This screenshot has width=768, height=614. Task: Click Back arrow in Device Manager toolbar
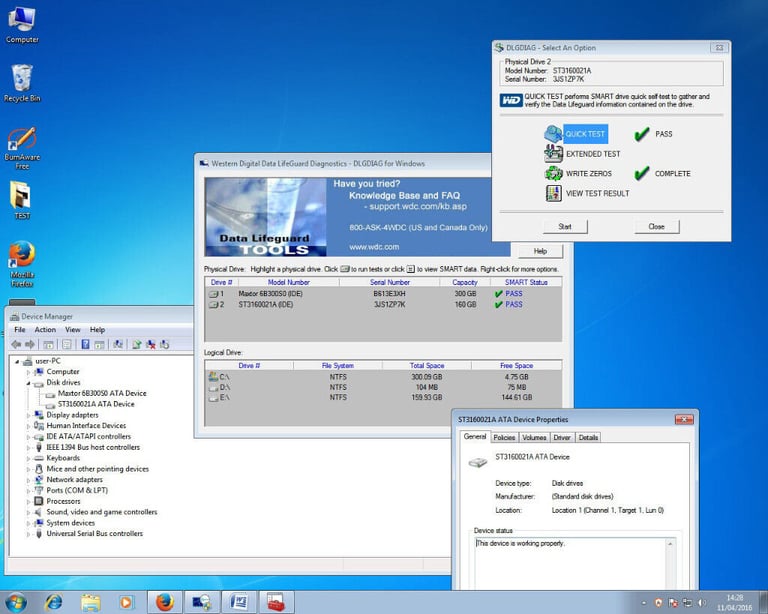point(16,344)
